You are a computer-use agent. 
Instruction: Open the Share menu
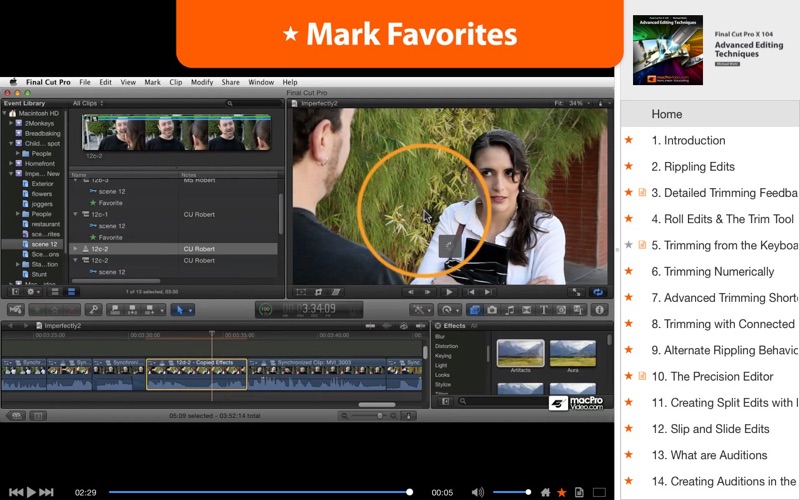click(231, 82)
